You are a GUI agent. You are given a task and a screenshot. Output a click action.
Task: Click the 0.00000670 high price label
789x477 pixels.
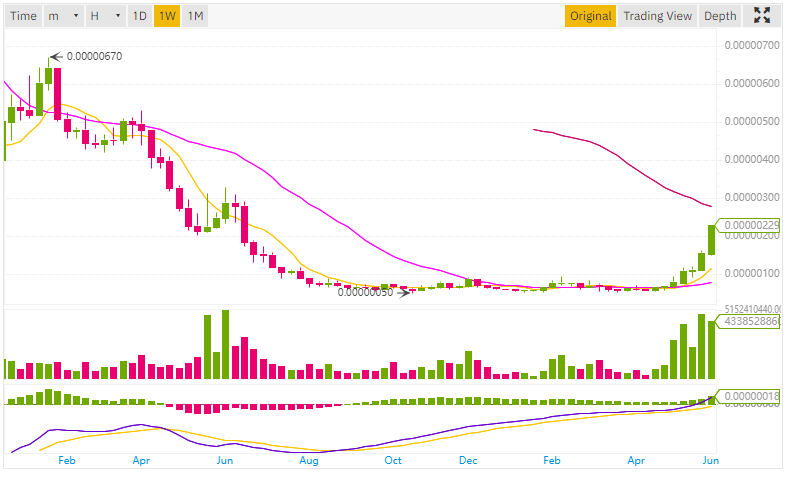[94, 56]
